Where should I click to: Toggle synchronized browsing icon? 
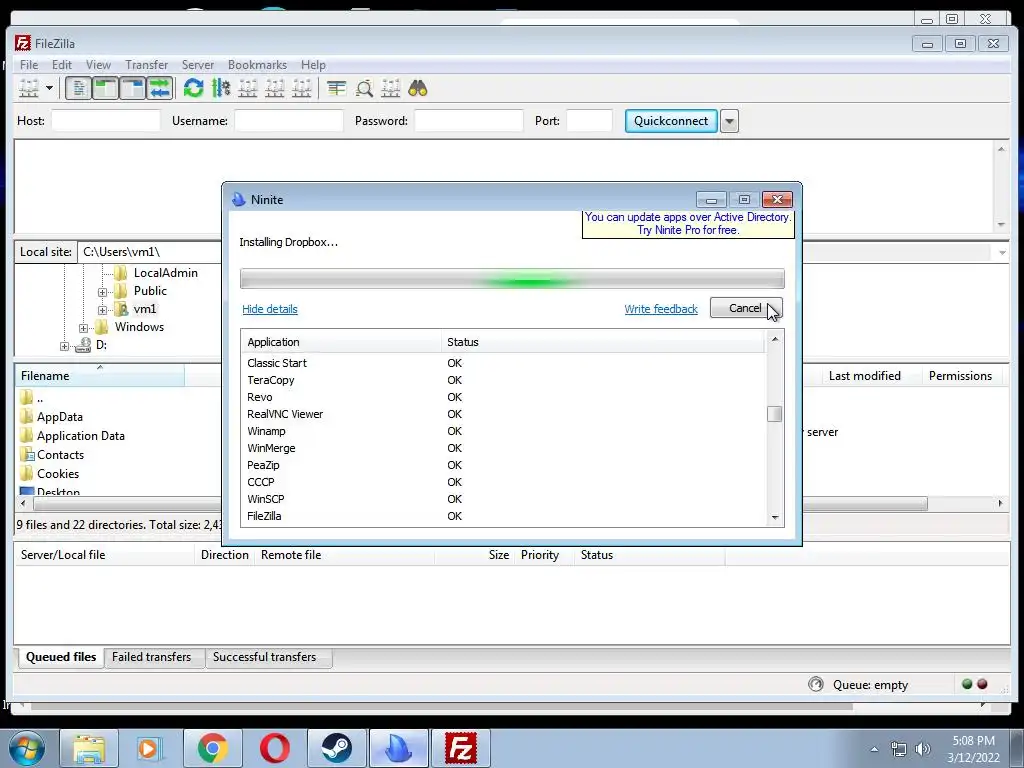coord(391,88)
